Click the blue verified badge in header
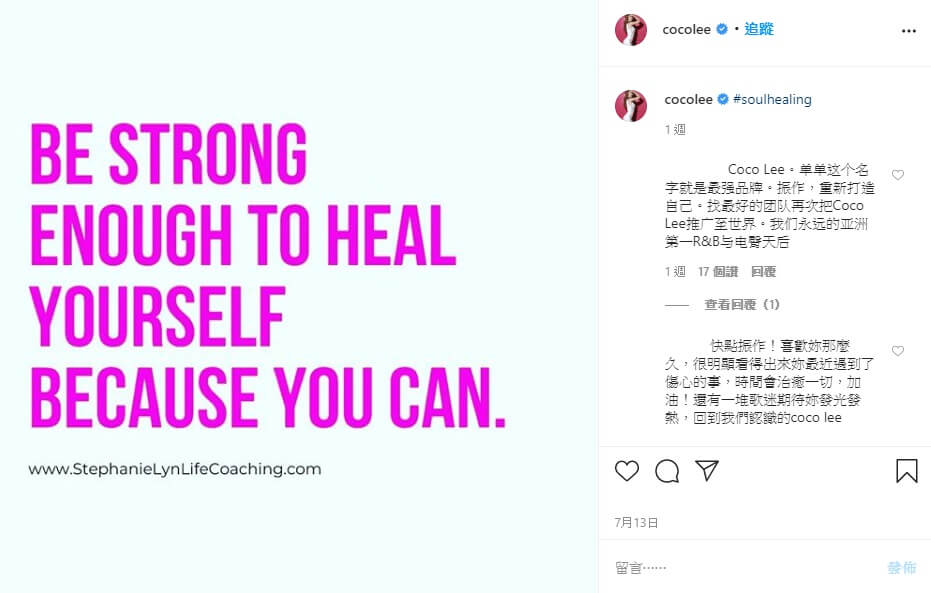931x593 pixels. coord(722,29)
